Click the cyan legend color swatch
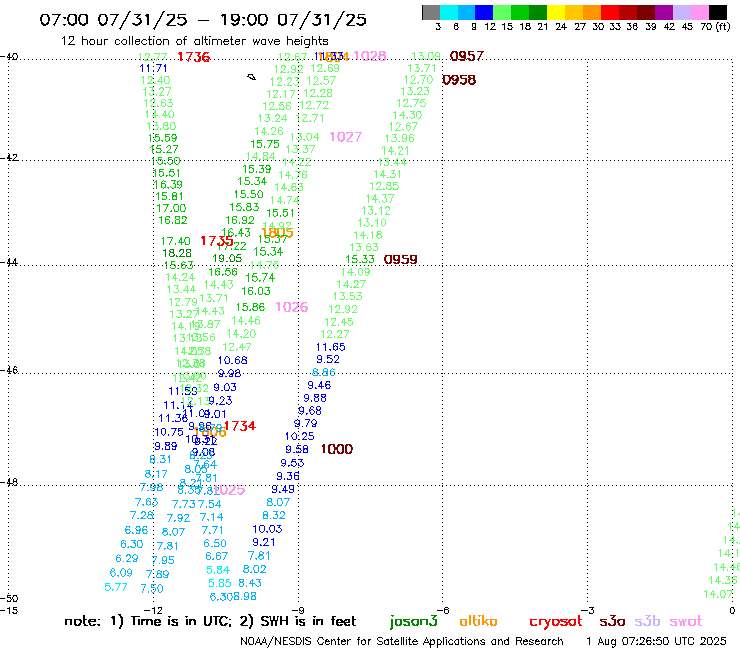740x650 pixels. coord(449,12)
